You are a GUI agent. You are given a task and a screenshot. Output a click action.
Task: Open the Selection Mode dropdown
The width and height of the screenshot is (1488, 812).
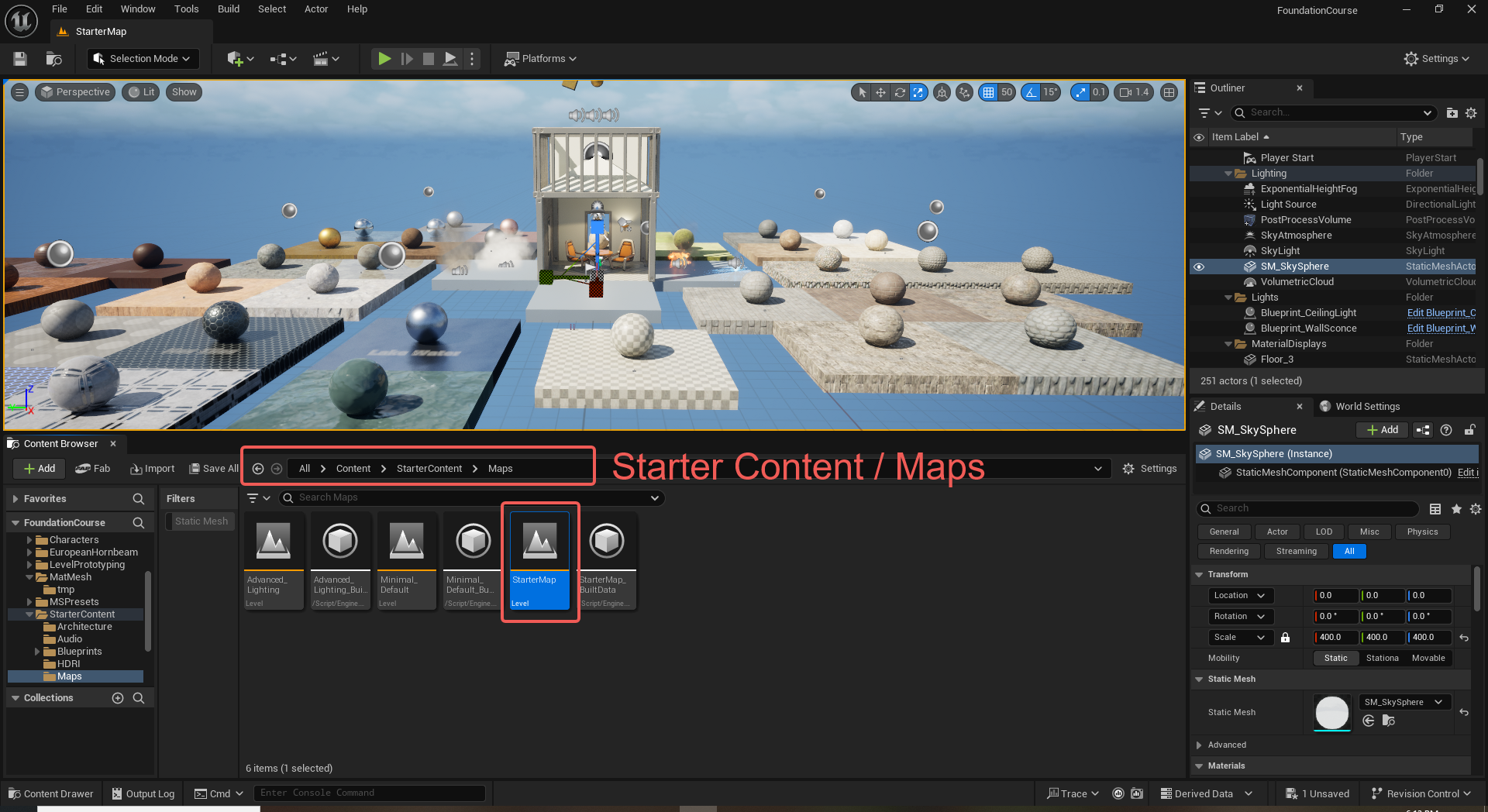pos(143,59)
